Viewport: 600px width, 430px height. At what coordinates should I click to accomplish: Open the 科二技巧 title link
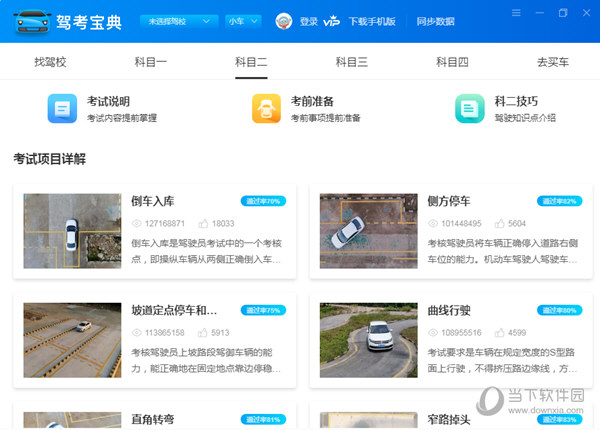[516, 101]
